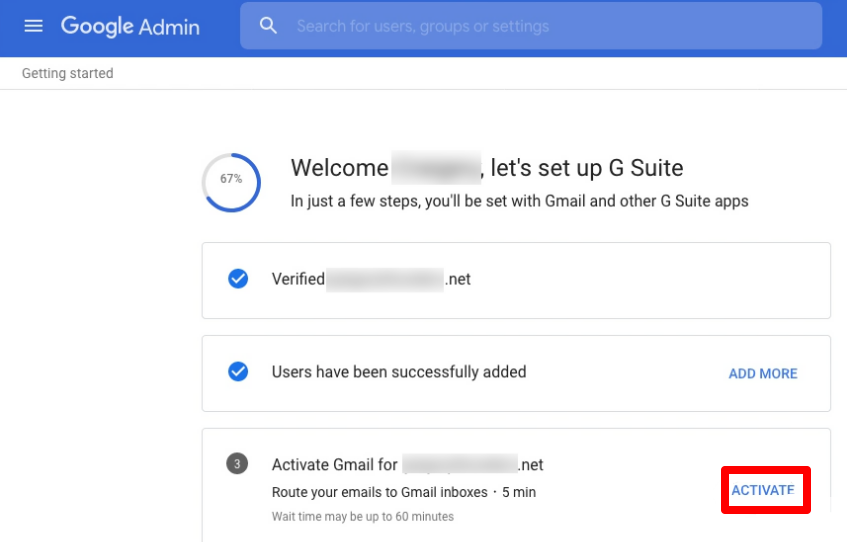Click ADD MORE users link
The image size is (847, 542).
[763, 373]
